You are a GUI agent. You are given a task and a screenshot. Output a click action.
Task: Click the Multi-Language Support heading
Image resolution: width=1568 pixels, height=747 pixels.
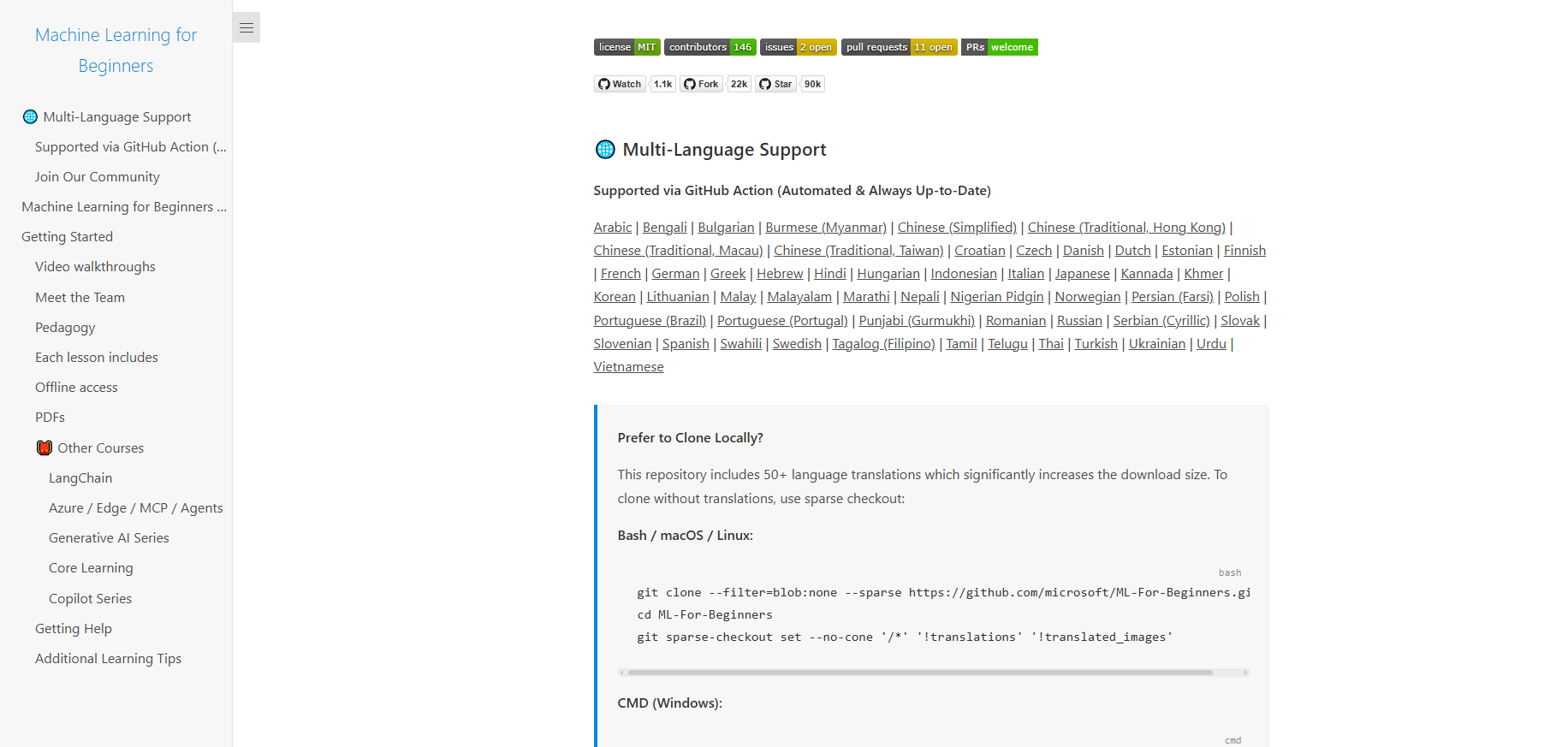coord(710,150)
